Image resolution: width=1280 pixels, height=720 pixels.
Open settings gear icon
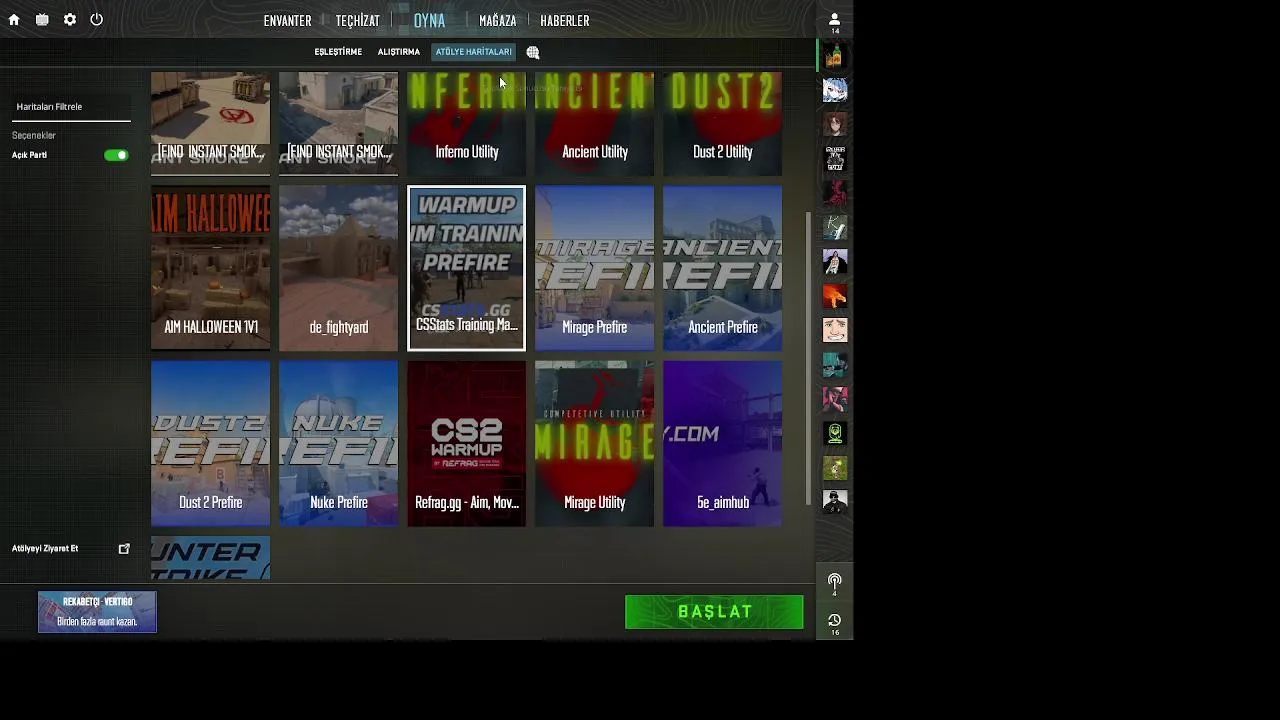point(70,20)
